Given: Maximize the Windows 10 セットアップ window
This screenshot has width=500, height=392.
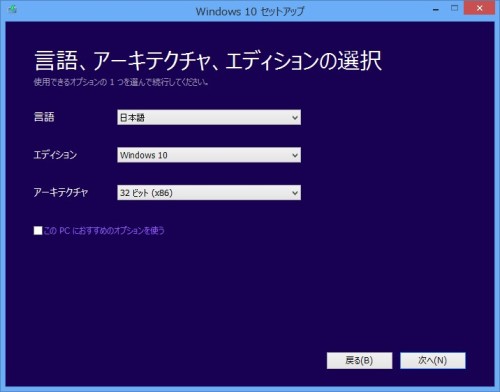Looking at the screenshot, I should [454, 8].
